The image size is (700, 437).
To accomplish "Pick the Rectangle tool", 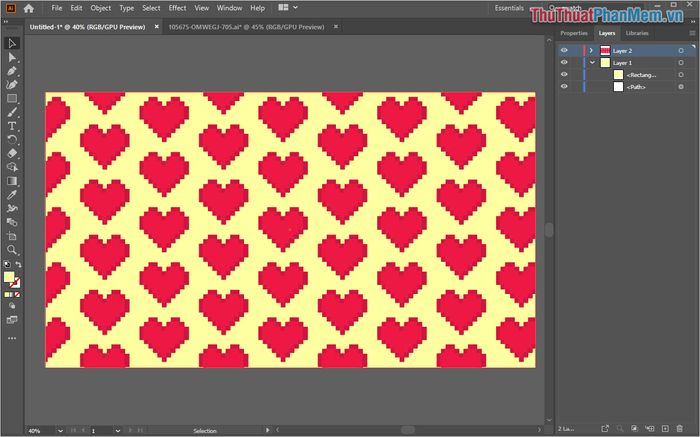I will tap(12, 99).
